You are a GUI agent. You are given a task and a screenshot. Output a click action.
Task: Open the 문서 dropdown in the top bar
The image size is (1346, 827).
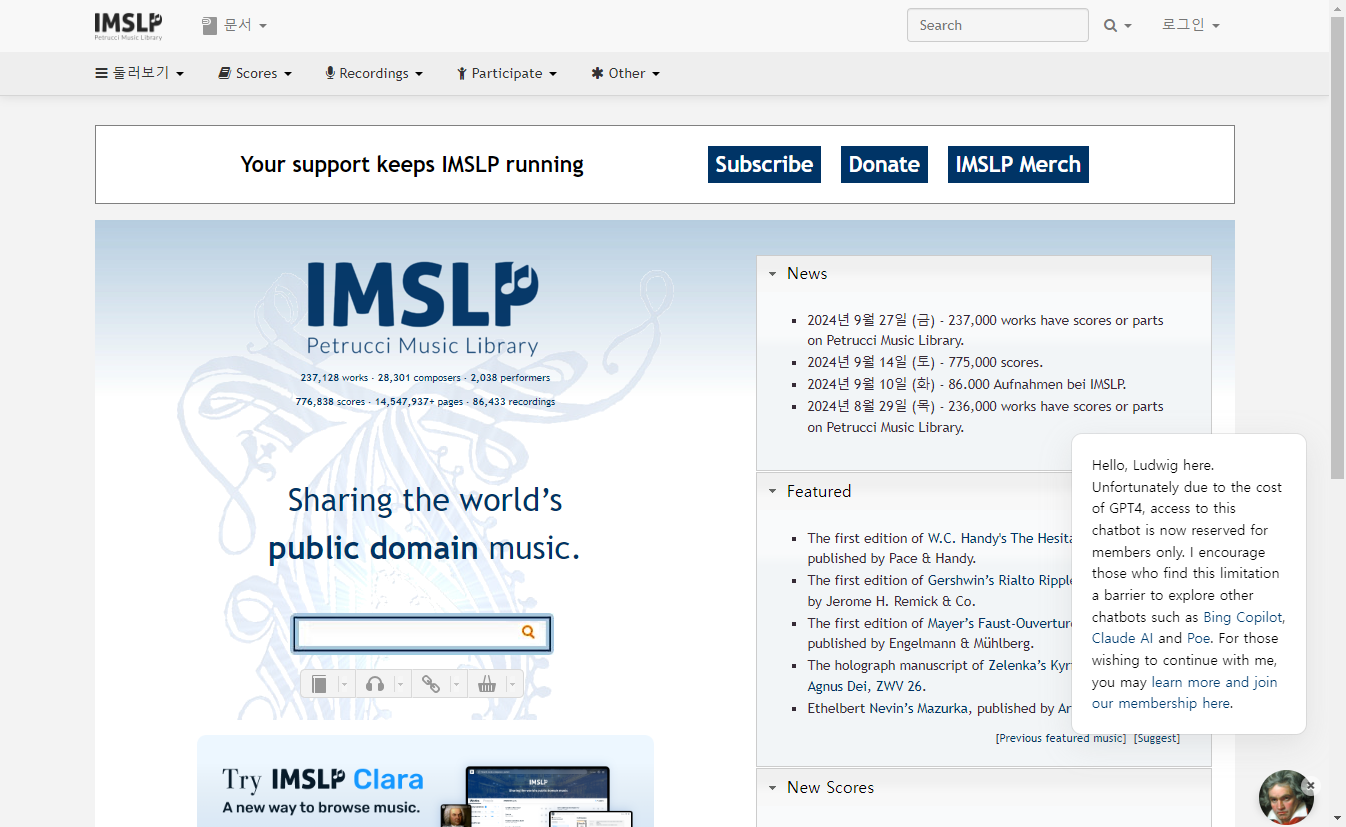[x=234, y=25]
